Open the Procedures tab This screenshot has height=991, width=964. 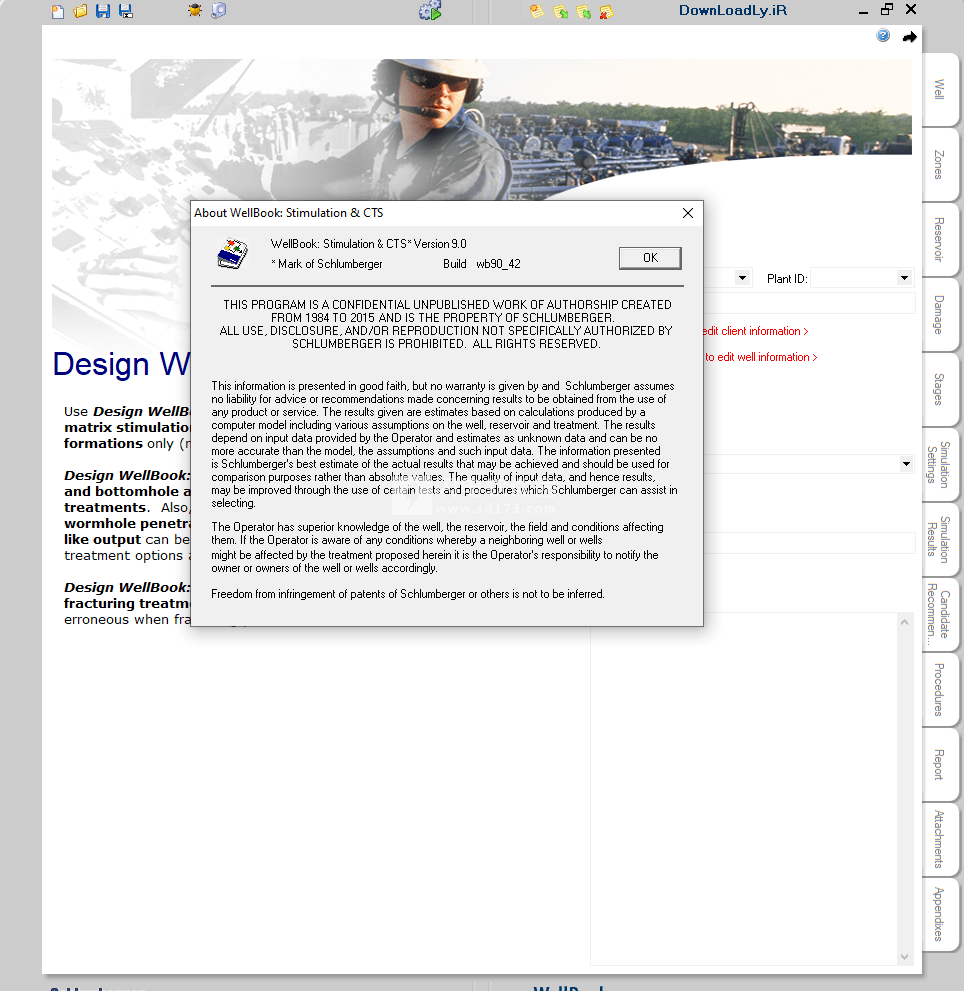click(x=940, y=690)
